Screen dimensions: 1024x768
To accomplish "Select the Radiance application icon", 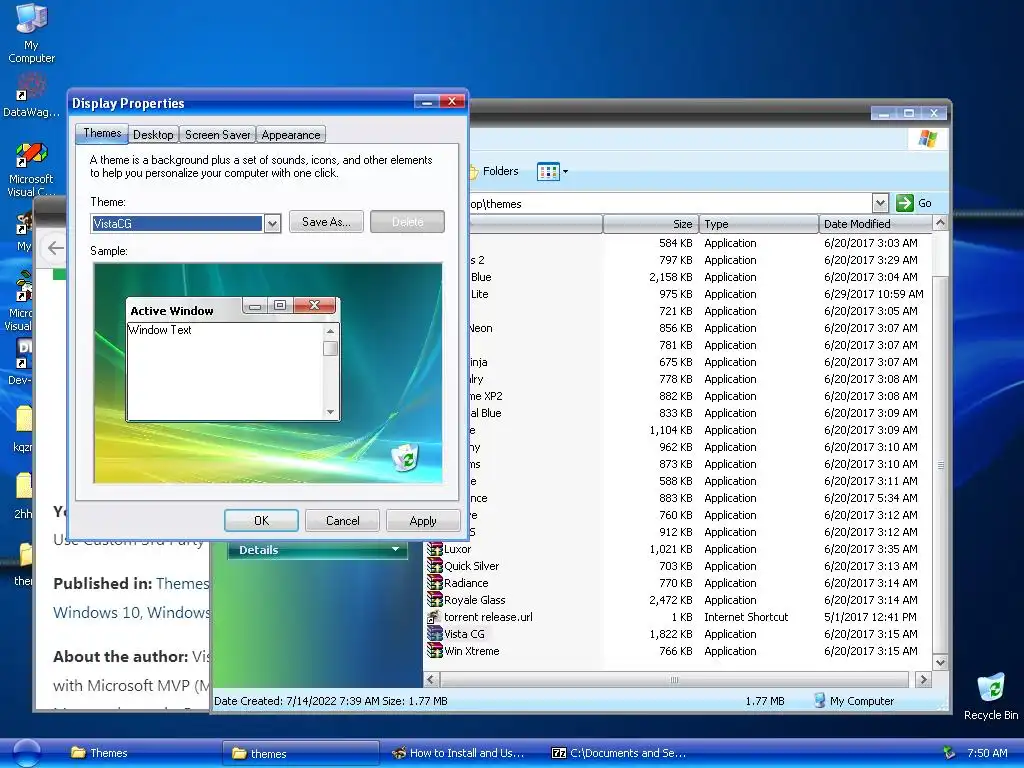I will pyautogui.click(x=434, y=583).
